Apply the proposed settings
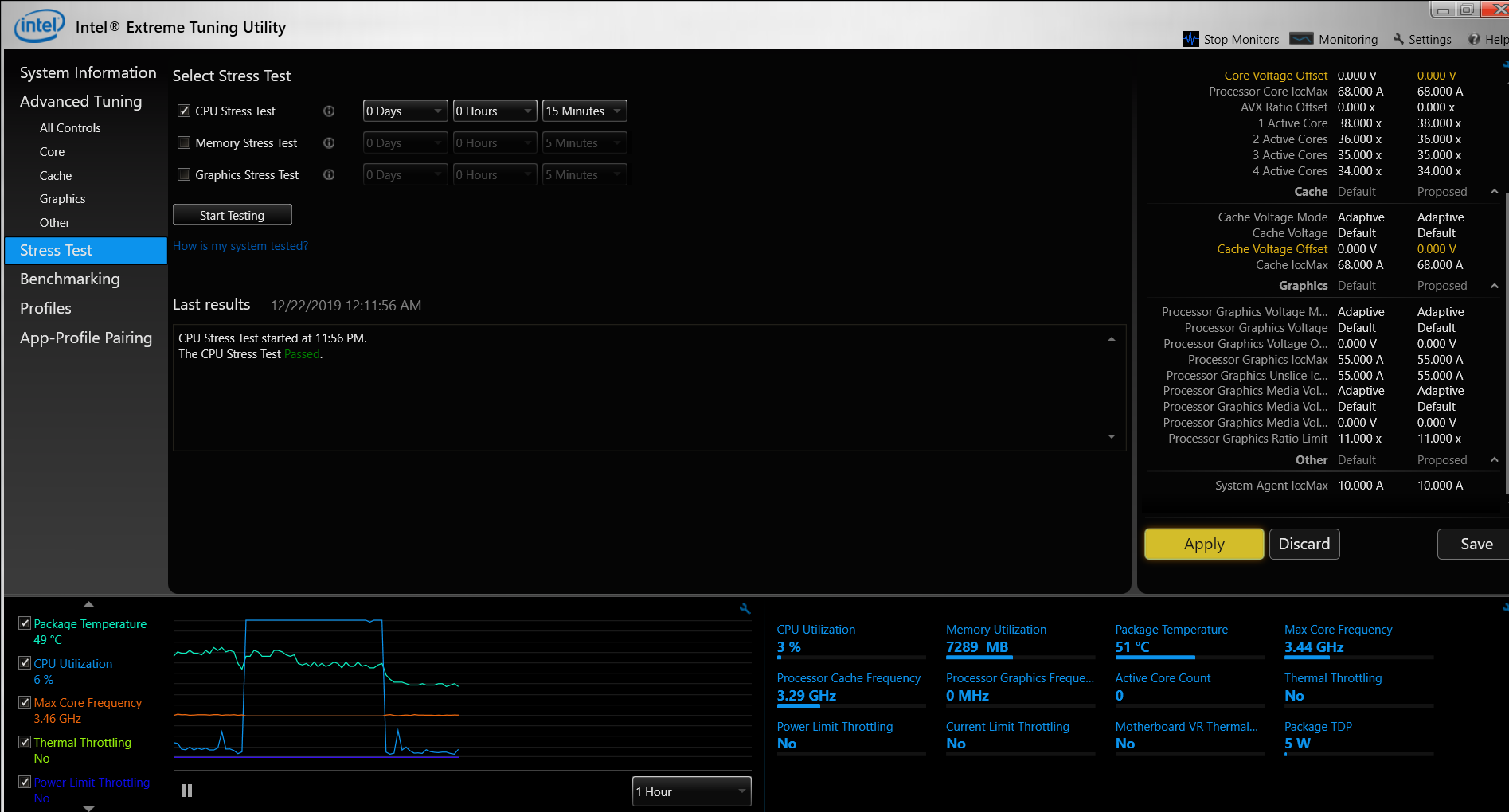 pyautogui.click(x=1204, y=545)
